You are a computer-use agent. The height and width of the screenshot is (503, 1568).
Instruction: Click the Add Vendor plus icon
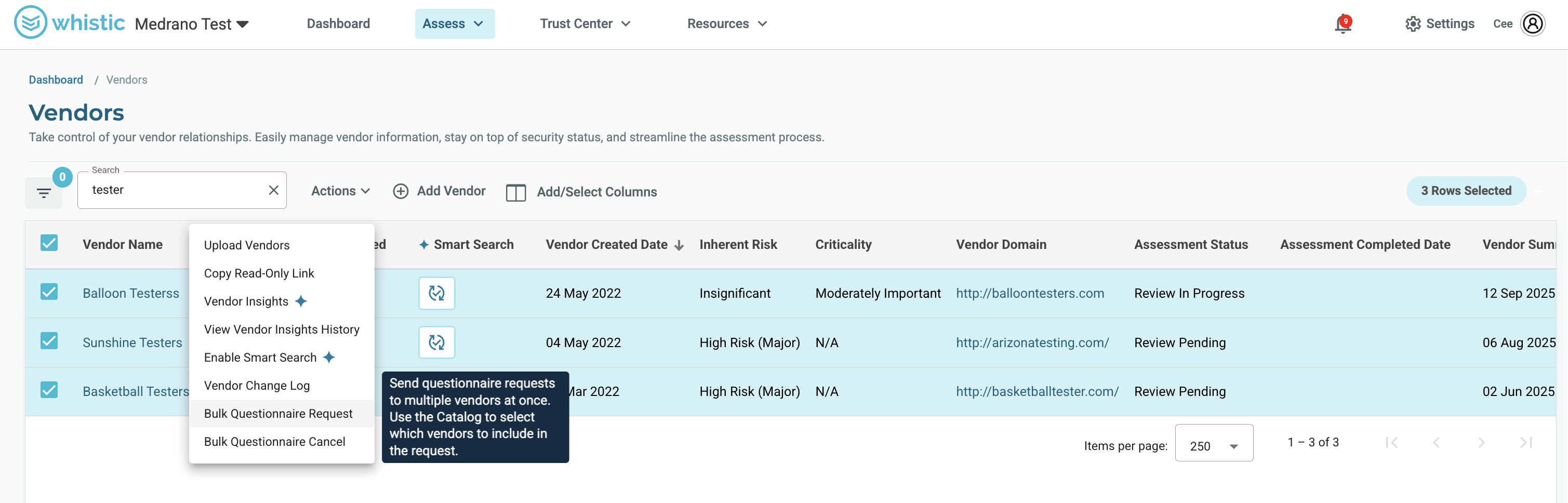(401, 191)
